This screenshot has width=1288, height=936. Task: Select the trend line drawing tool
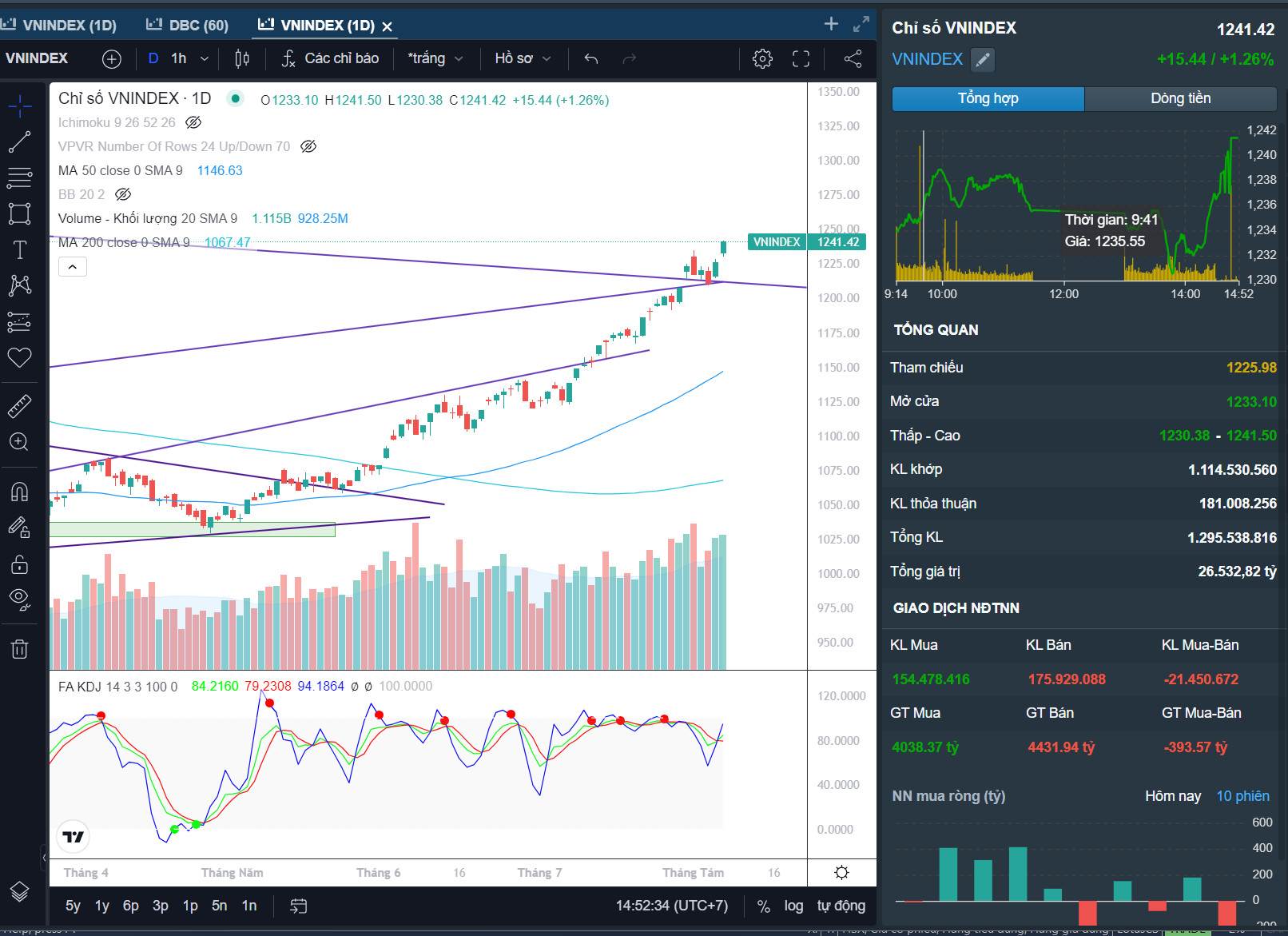(19, 141)
